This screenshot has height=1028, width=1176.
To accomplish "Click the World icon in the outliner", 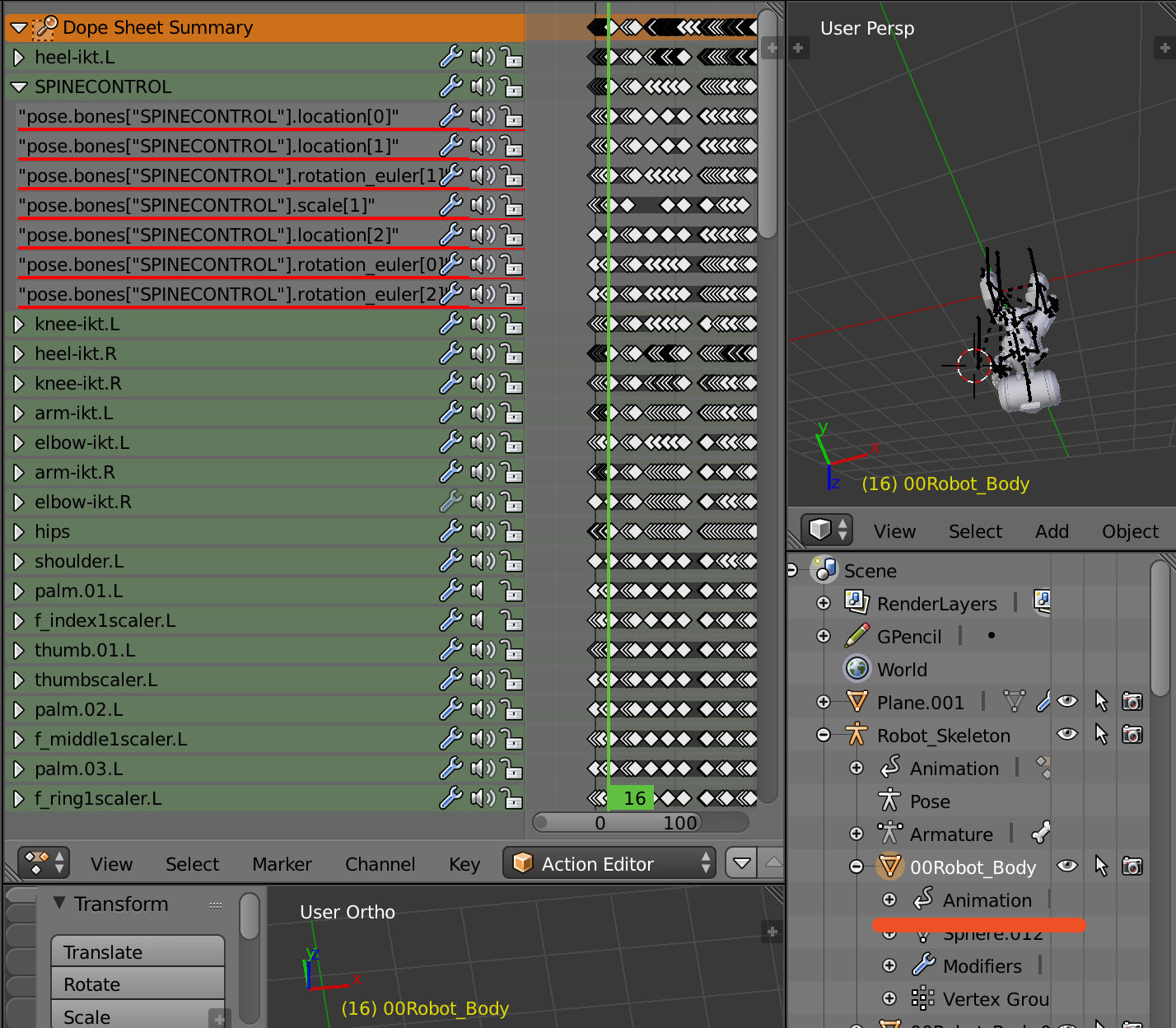I will click(x=857, y=669).
